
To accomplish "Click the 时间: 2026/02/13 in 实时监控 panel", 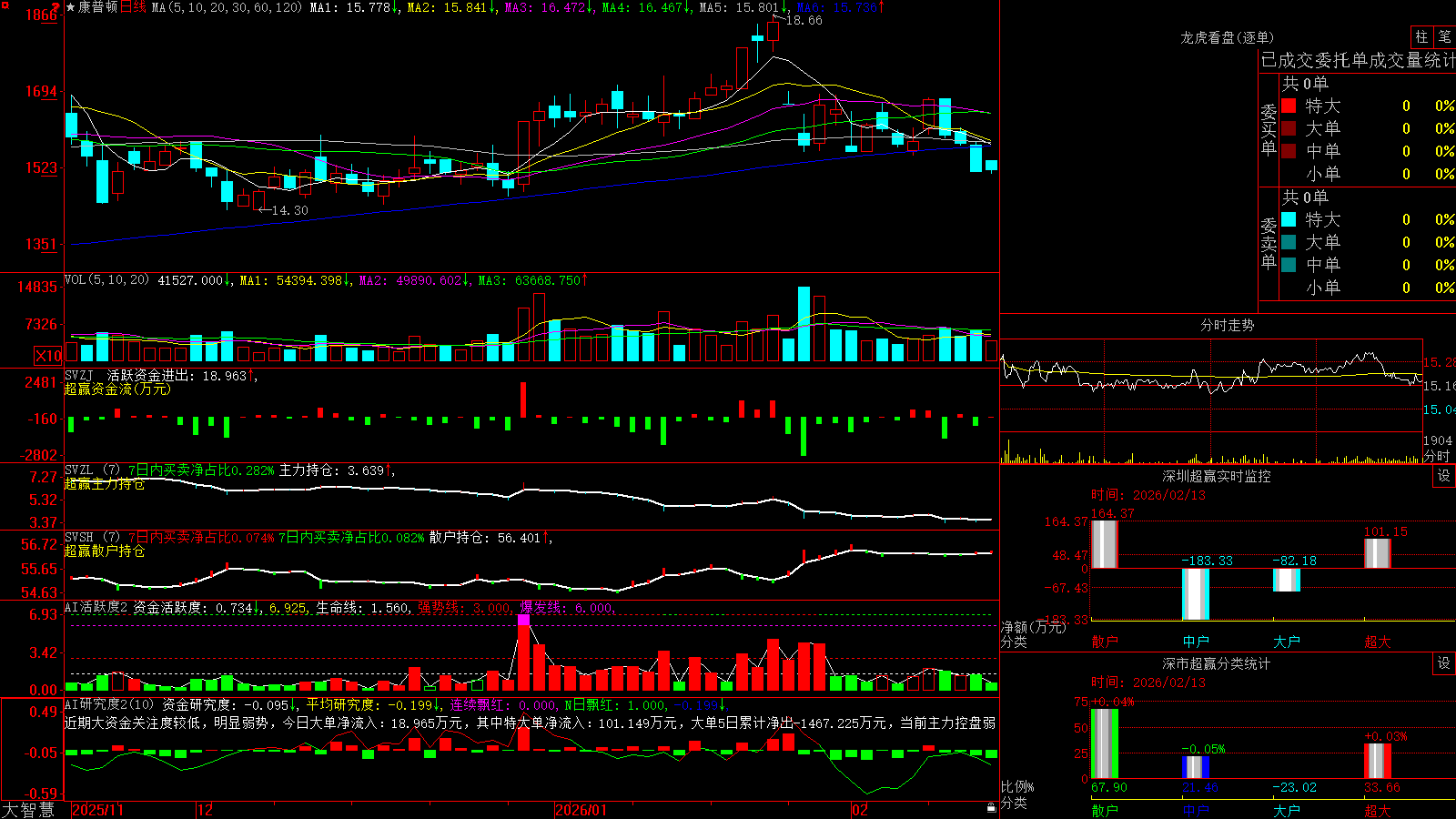I will coord(1148,495).
